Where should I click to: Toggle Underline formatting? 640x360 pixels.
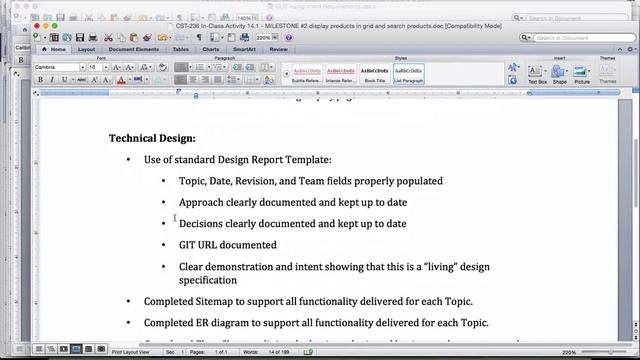pos(64,80)
